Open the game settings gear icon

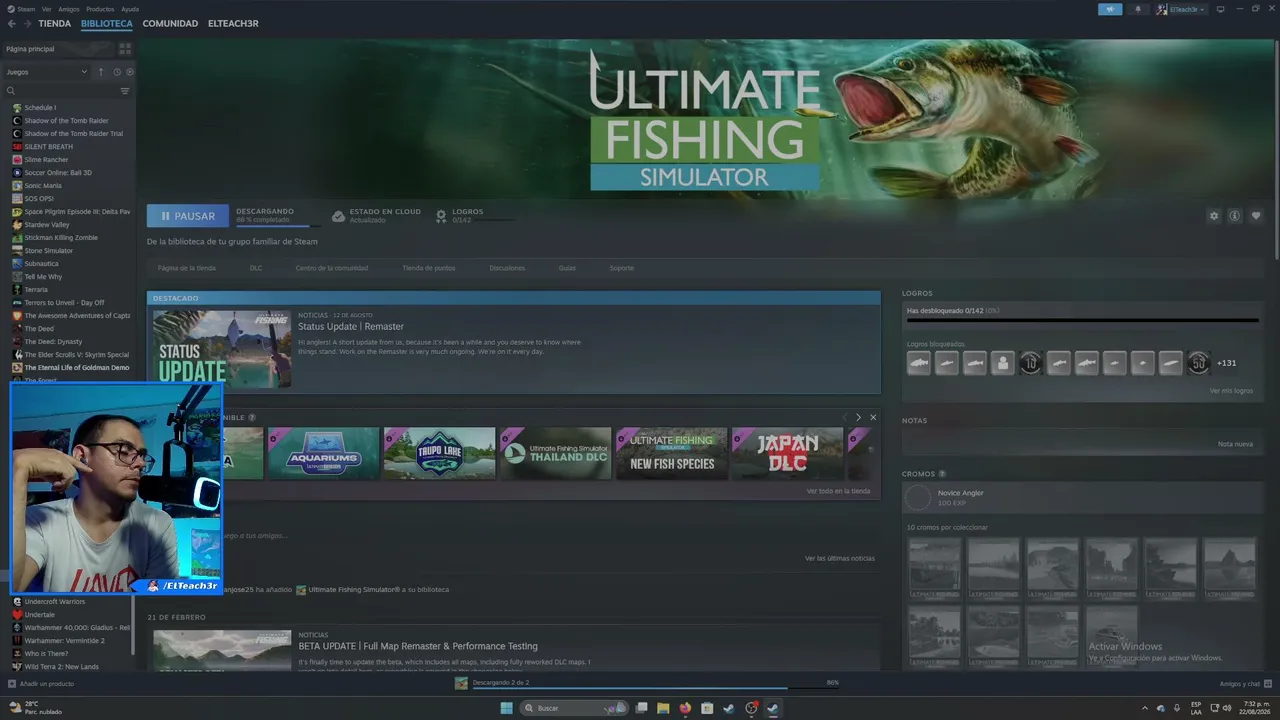click(x=1214, y=216)
